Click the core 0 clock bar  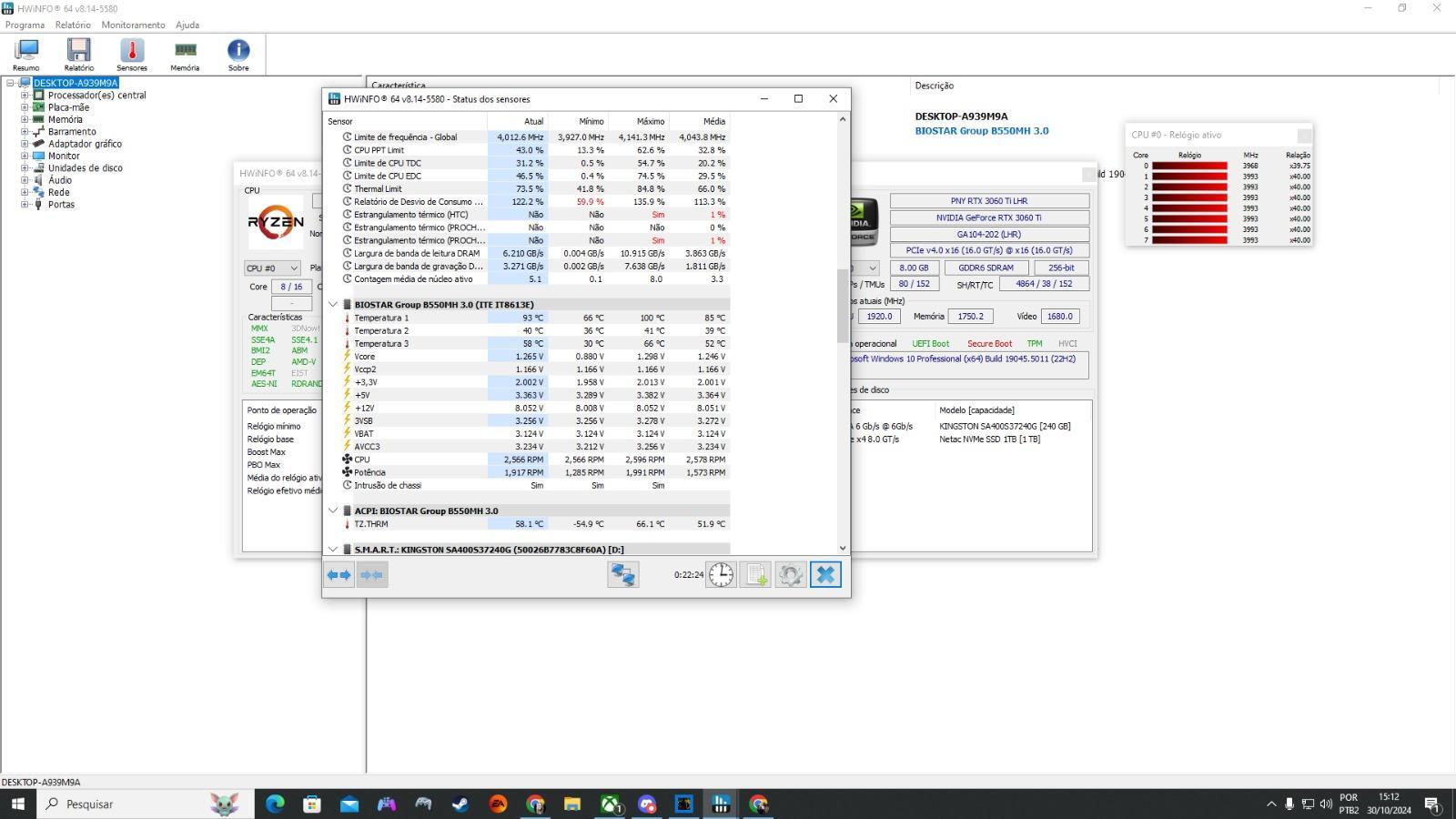coord(1189,166)
